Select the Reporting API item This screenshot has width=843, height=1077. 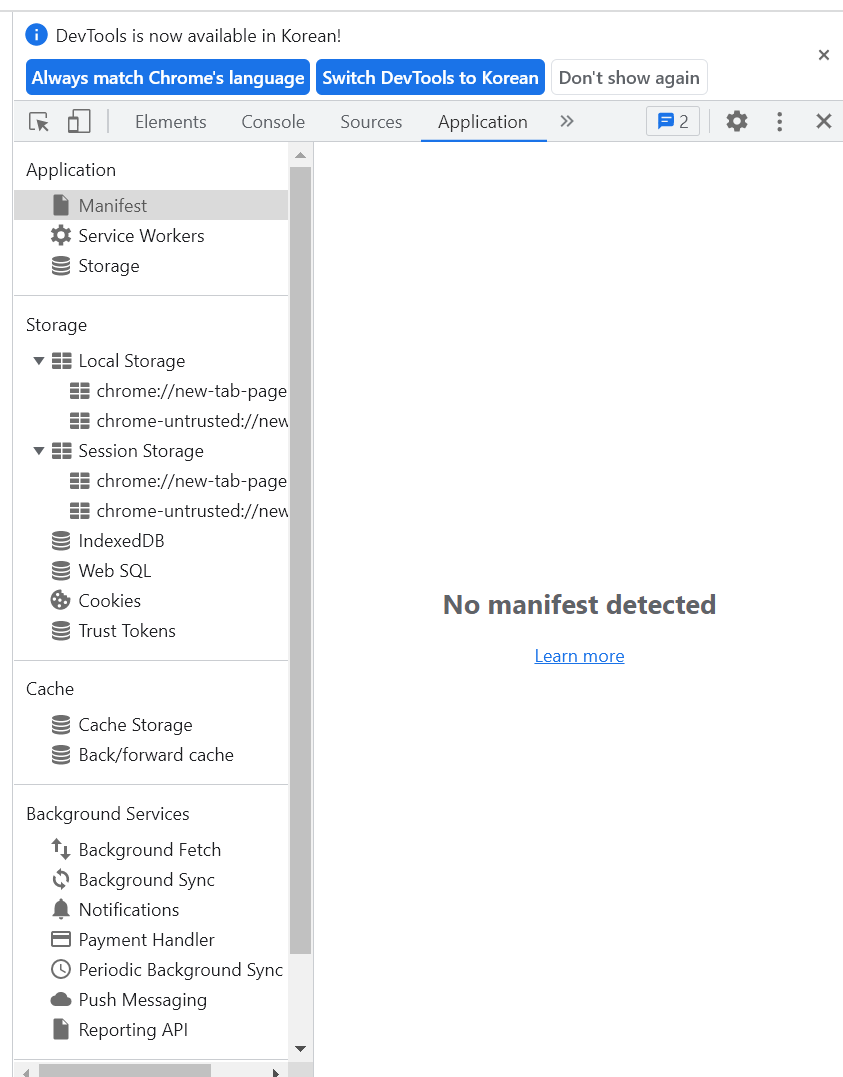[x=151, y=1030]
